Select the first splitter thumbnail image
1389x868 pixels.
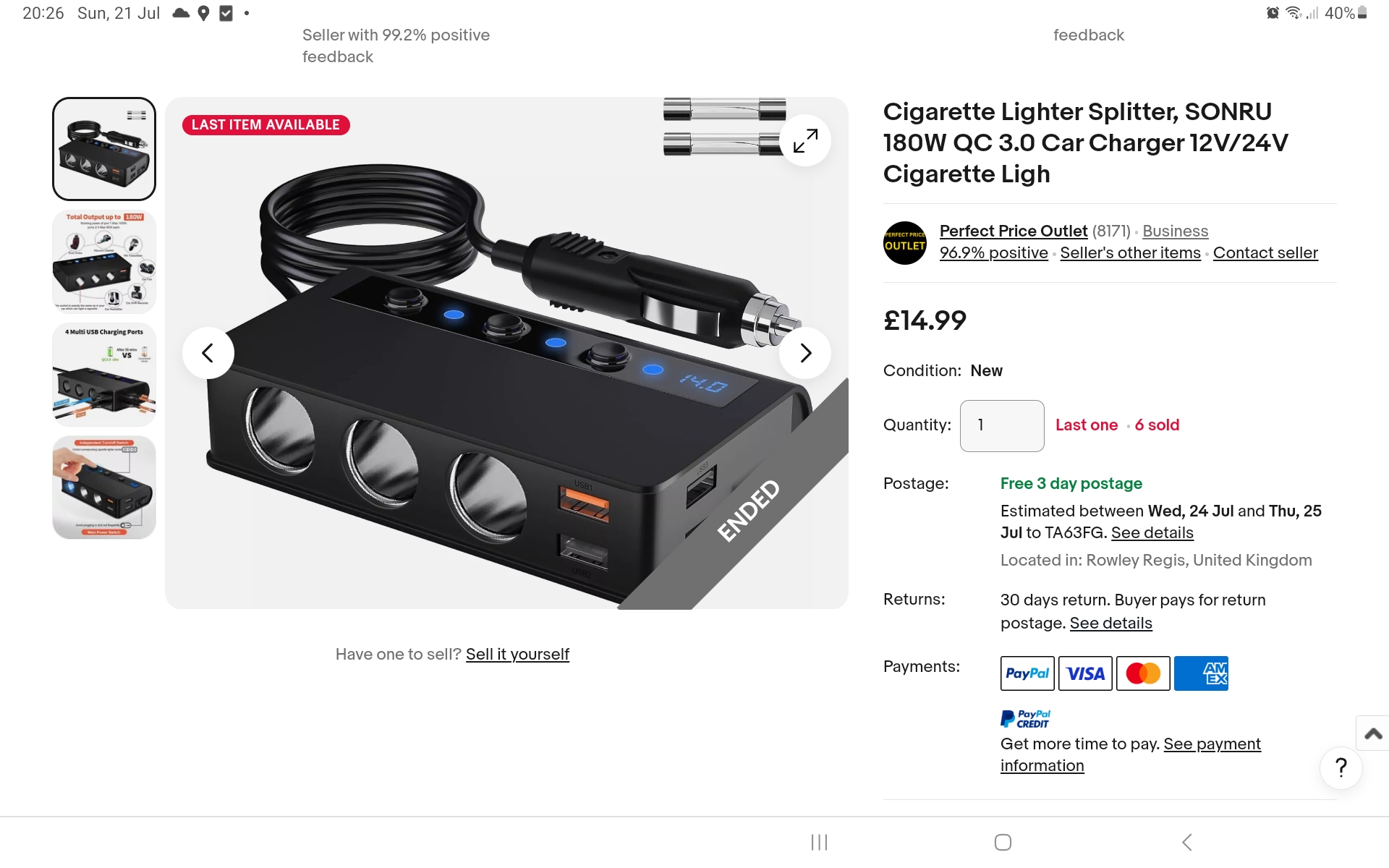tap(104, 149)
